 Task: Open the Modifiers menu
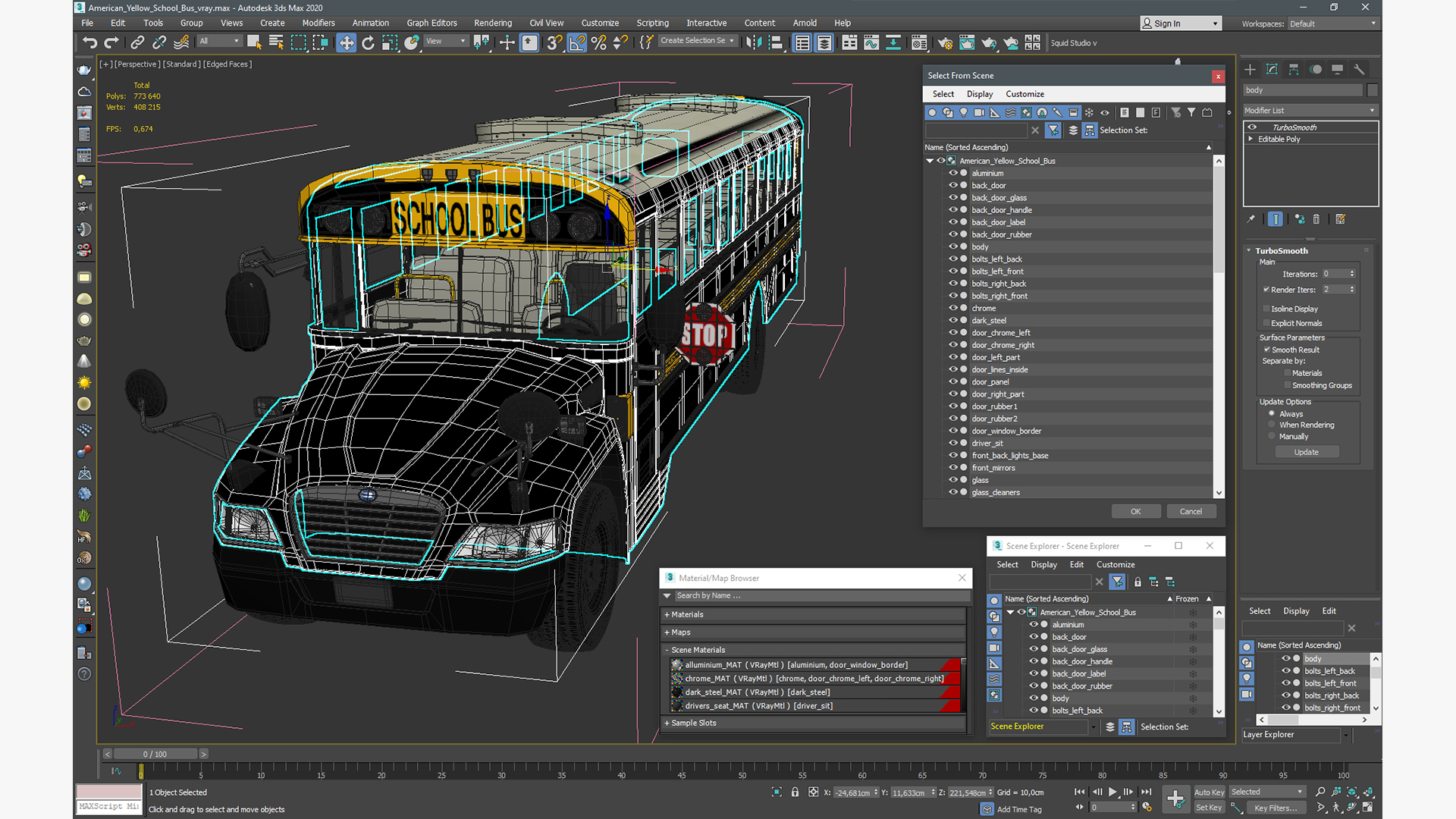(x=318, y=23)
